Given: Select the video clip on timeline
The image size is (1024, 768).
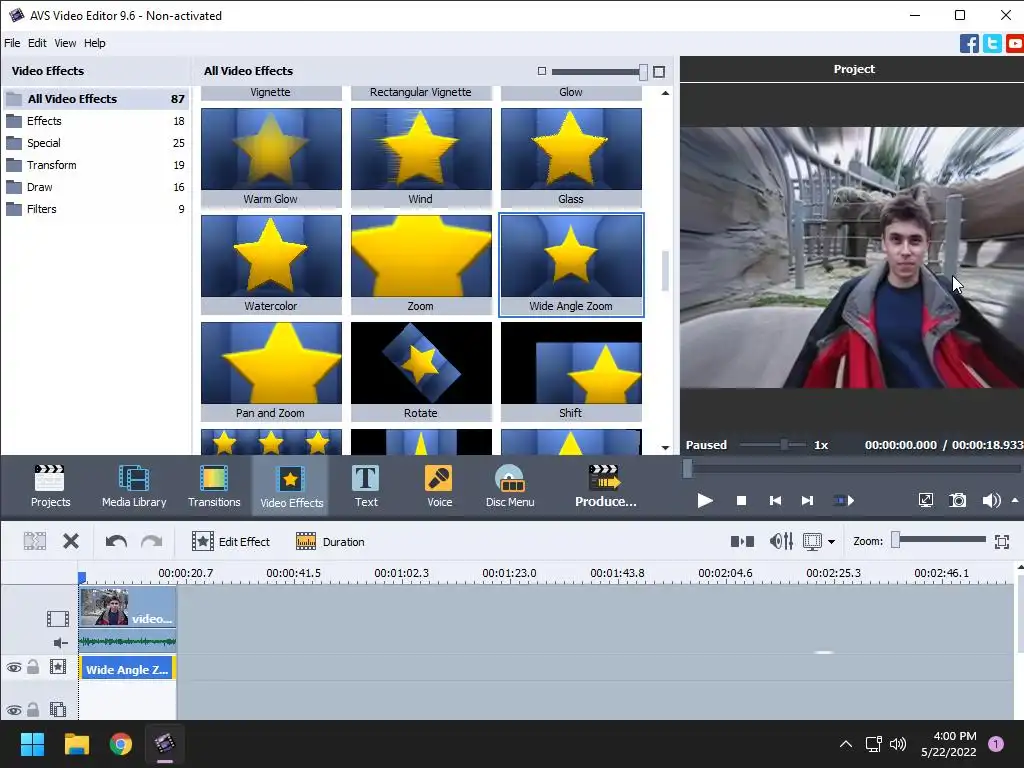Looking at the screenshot, I should pyautogui.click(x=127, y=607).
